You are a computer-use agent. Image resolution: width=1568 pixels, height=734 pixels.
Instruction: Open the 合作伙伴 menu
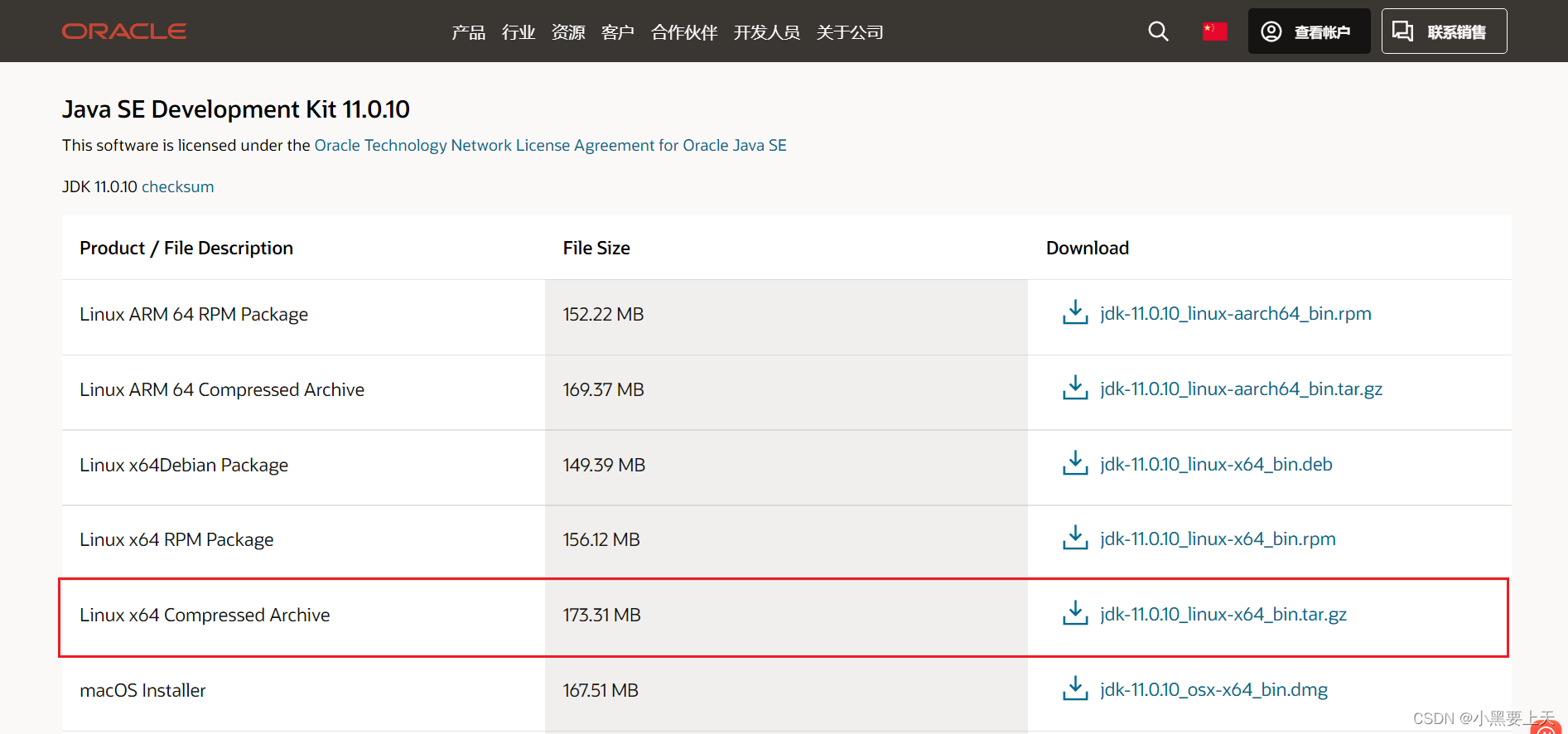click(684, 32)
